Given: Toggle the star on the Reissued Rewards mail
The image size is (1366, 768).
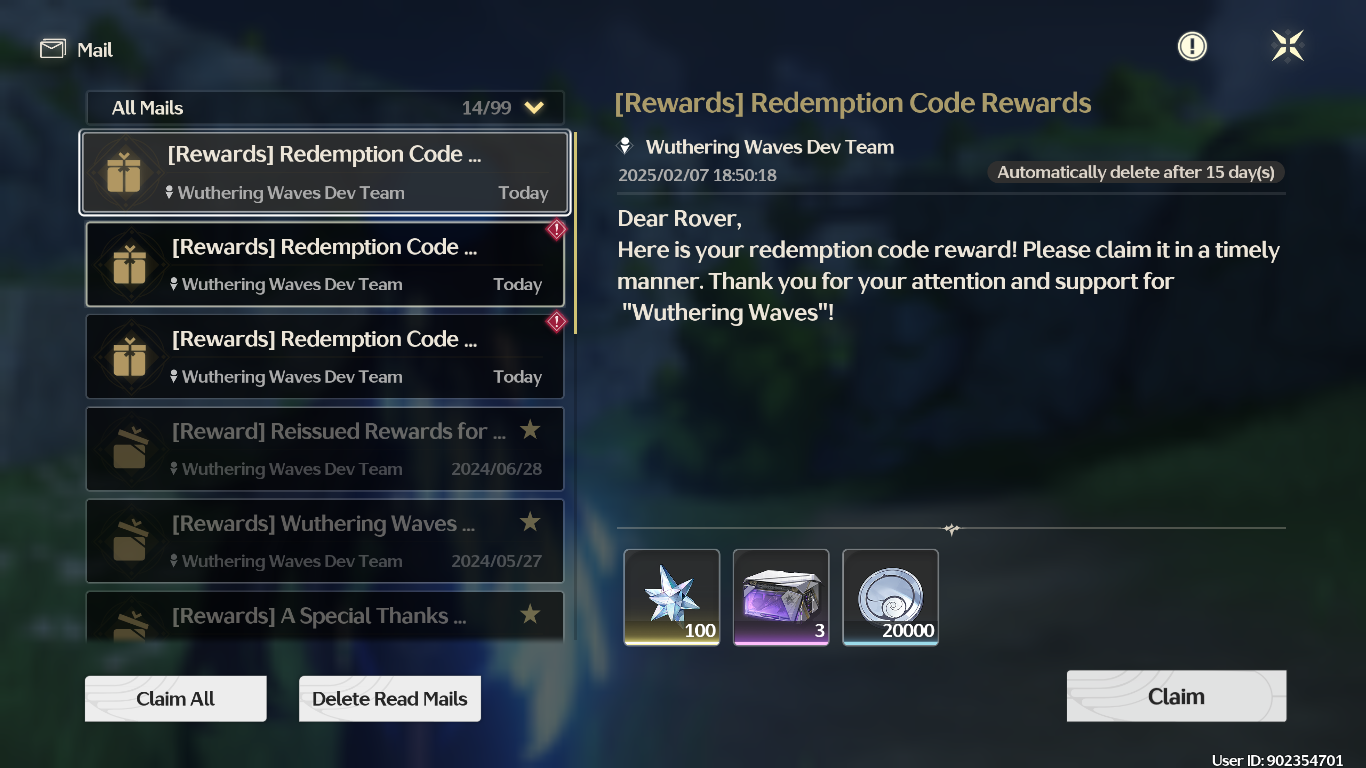Looking at the screenshot, I should pos(530,430).
